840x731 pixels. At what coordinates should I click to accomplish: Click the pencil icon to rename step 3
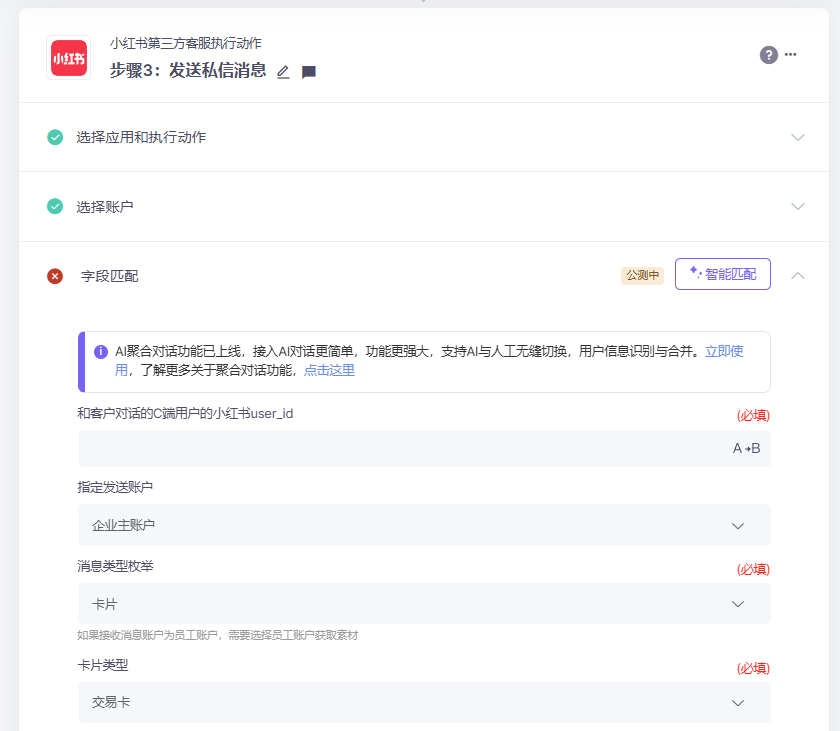283,72
